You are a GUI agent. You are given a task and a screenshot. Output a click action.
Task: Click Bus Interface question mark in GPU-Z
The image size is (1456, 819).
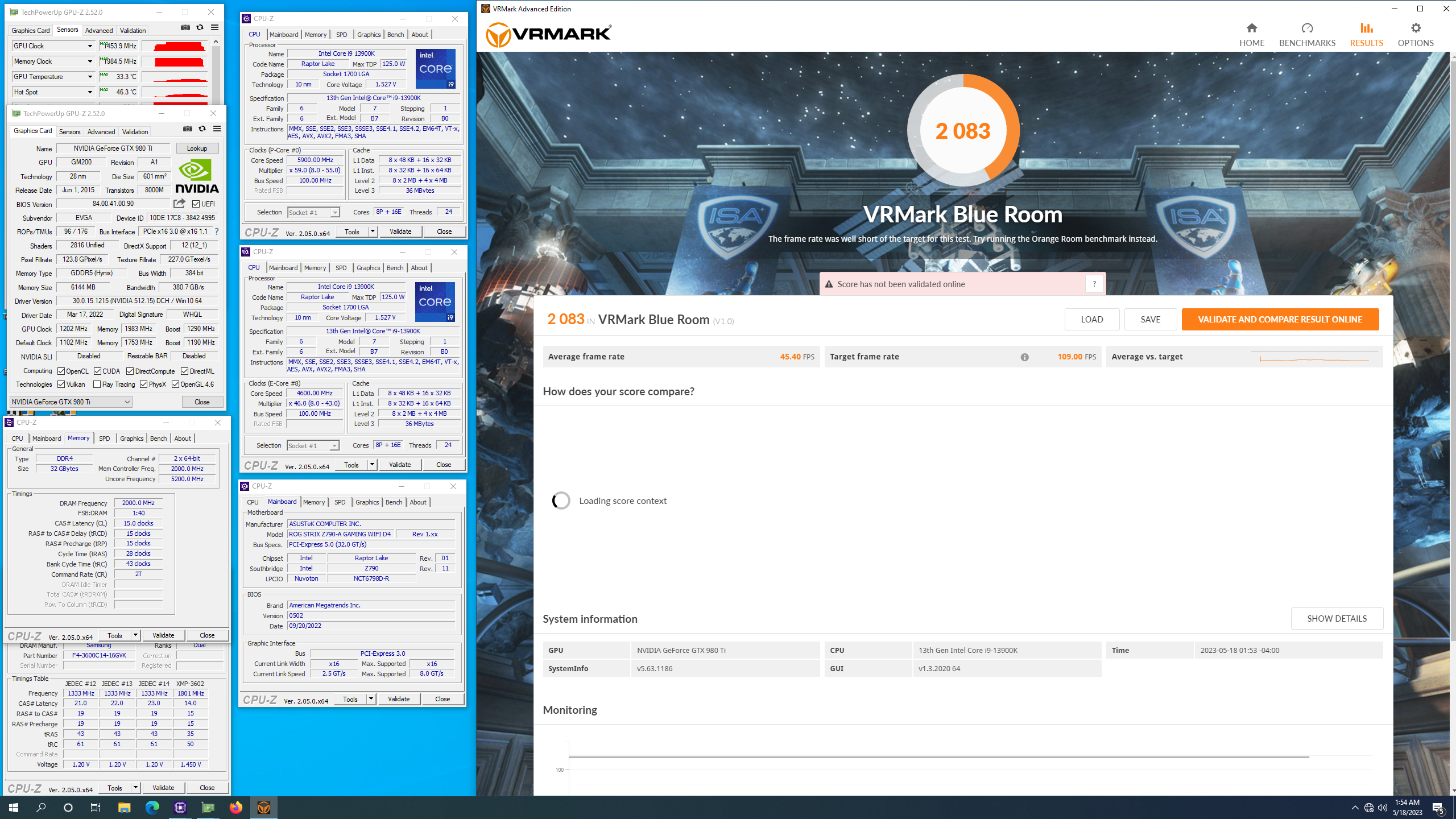217,231
